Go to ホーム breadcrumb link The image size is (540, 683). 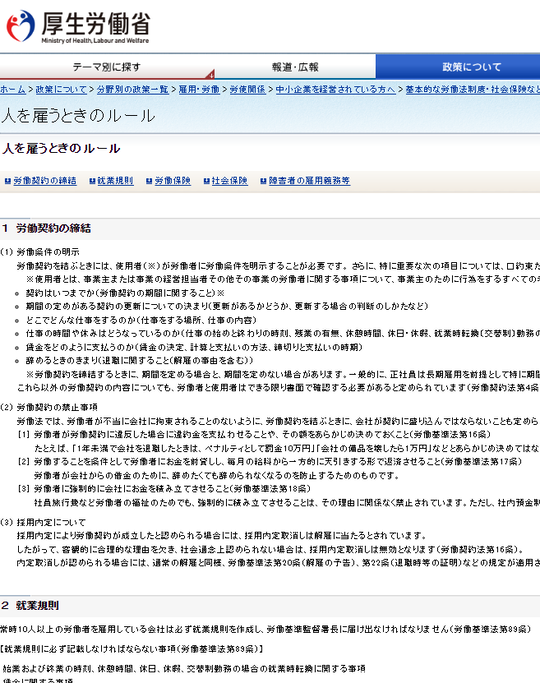13,89
